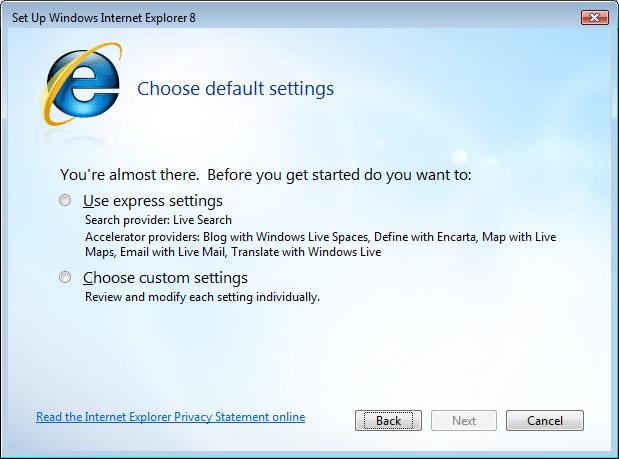
Task: Click the "Search provider: Live Search" text
Action: 158,220
